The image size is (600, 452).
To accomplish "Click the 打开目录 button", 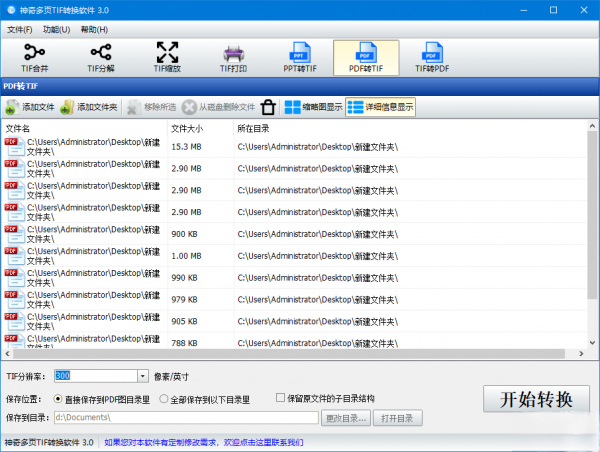I will point(398,418).
